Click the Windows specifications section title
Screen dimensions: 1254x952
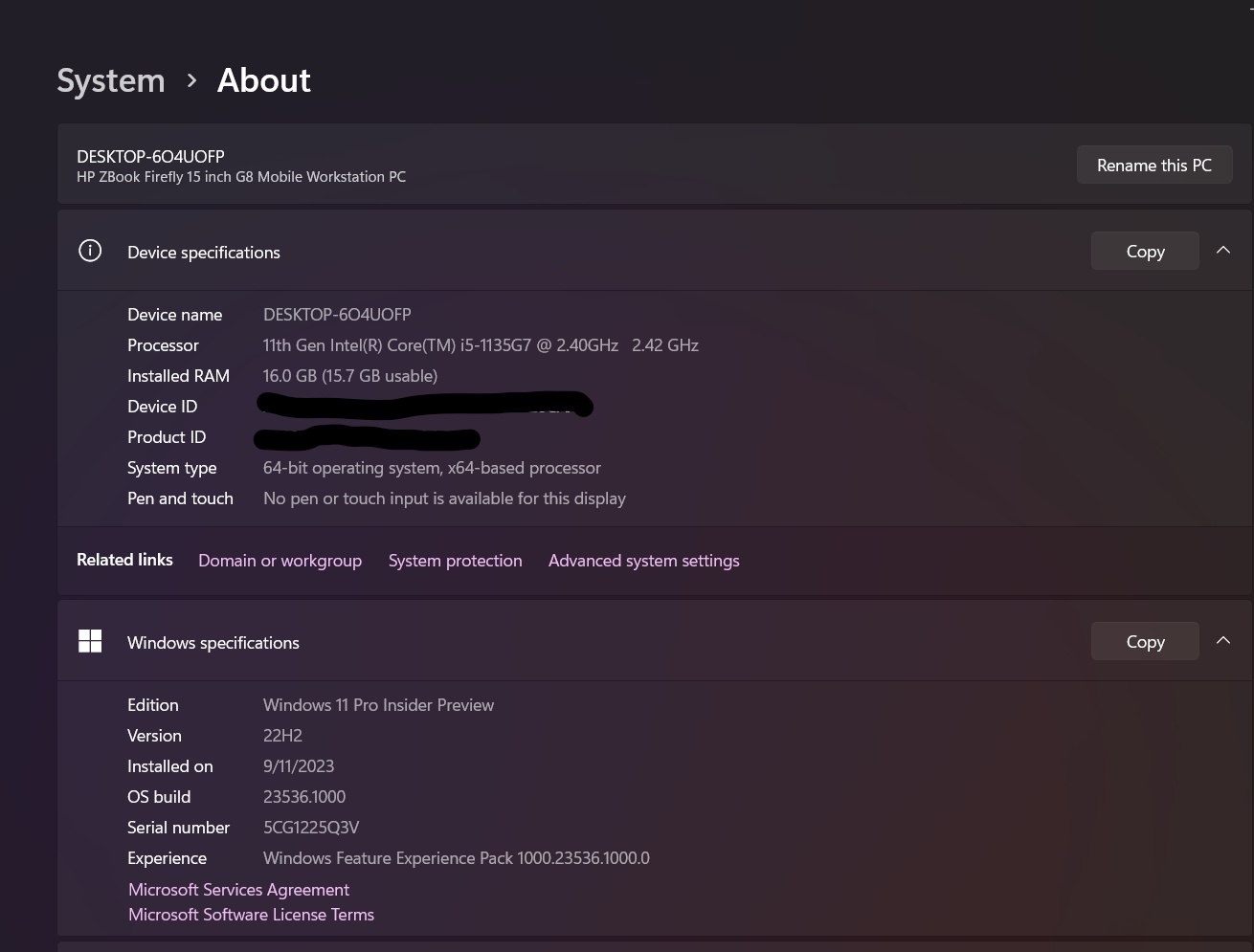[x=213, y=643]
